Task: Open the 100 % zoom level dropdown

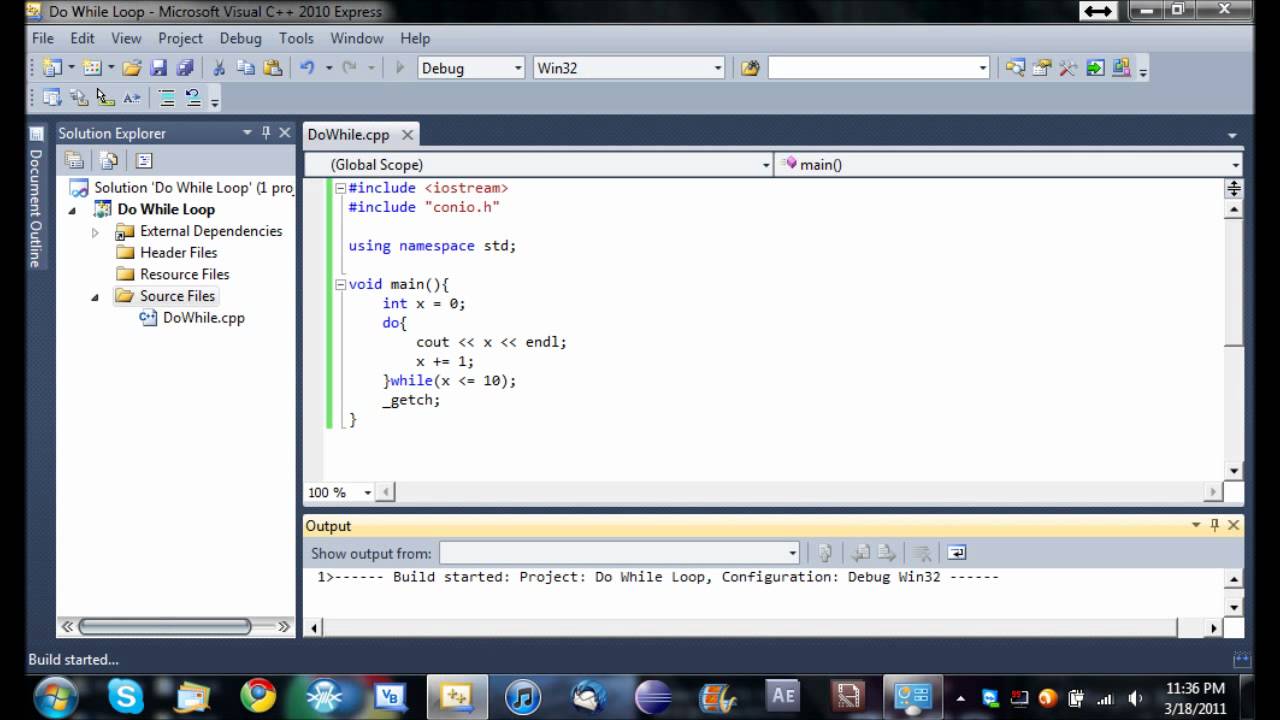Action: 367,492
